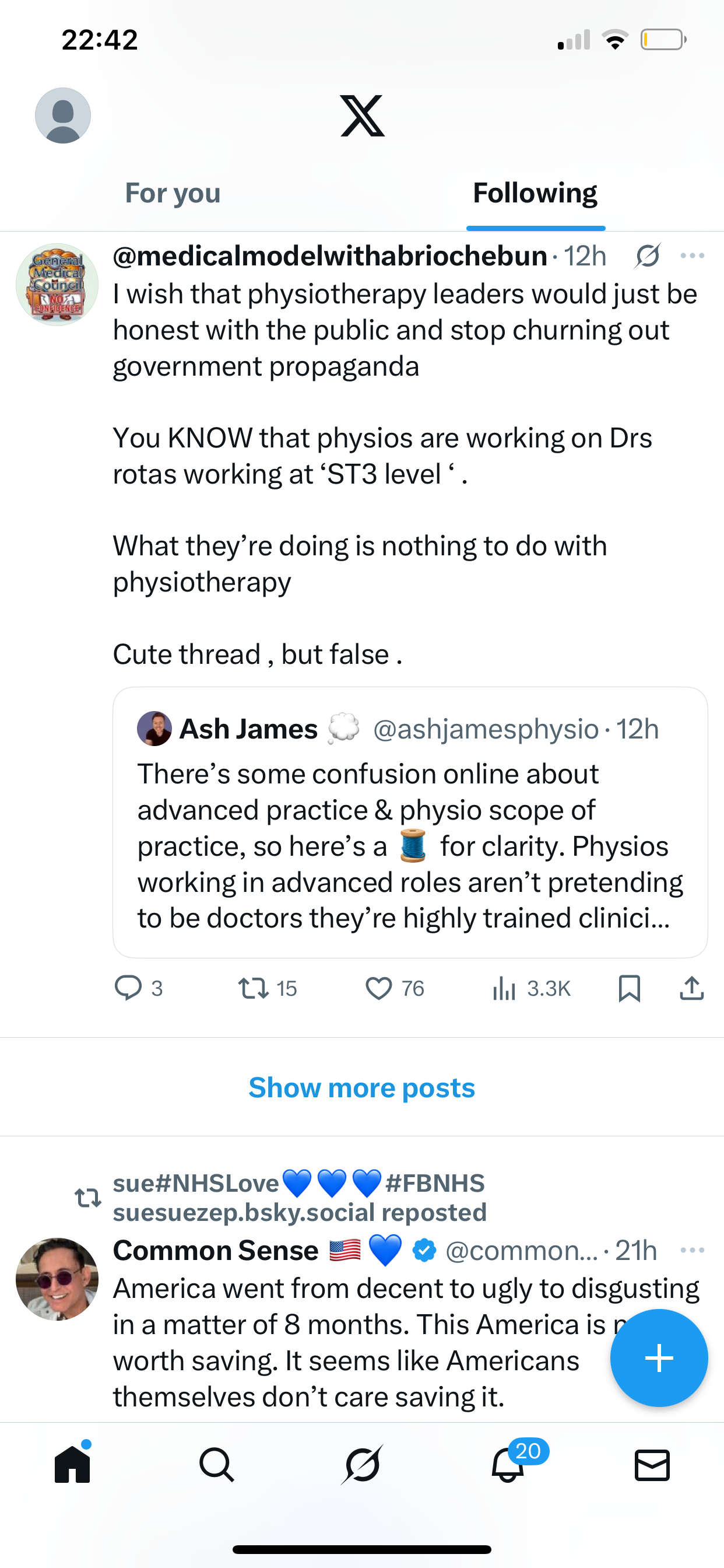
Task: Open the profile avatar menu
Action: coord(63,116)
